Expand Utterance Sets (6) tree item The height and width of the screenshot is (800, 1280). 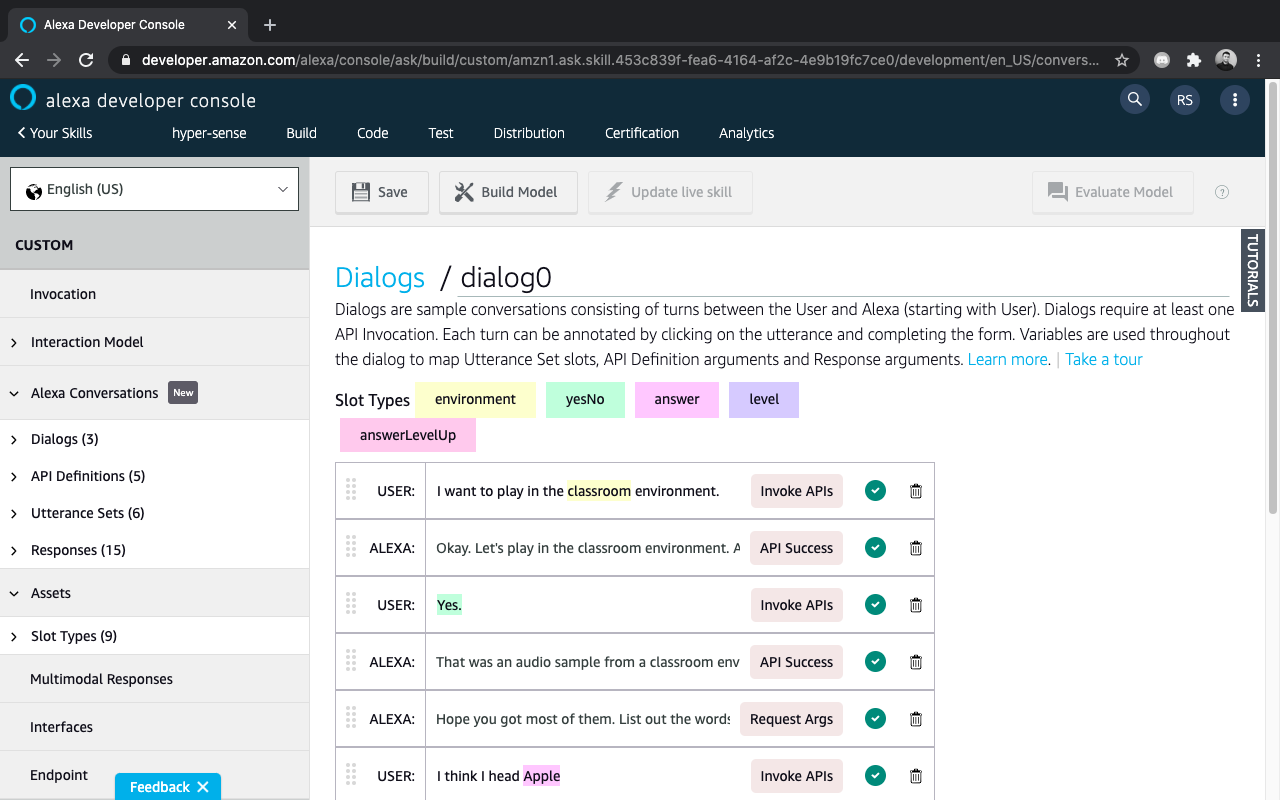pos(14,513)
